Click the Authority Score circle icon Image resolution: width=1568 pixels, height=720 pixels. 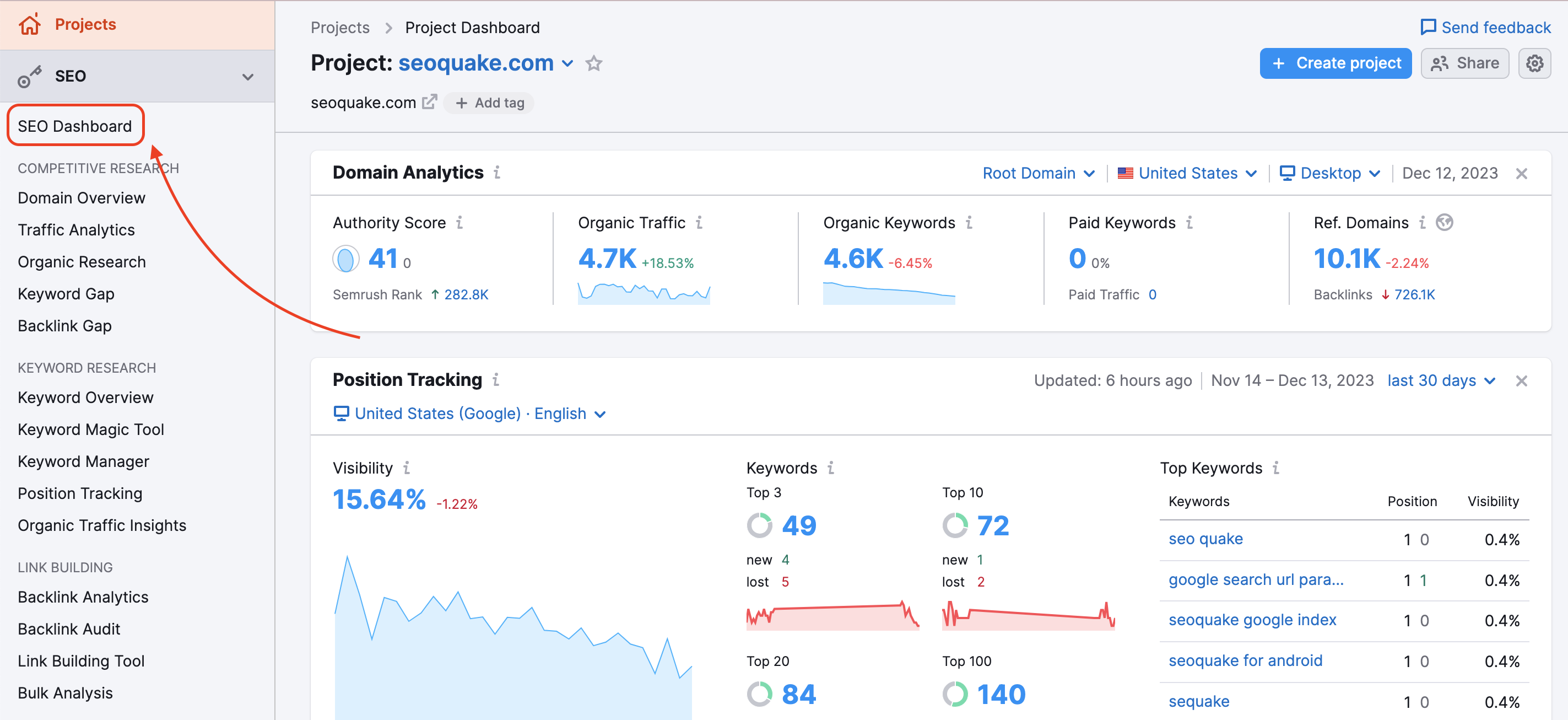click(x=346, y=259)
